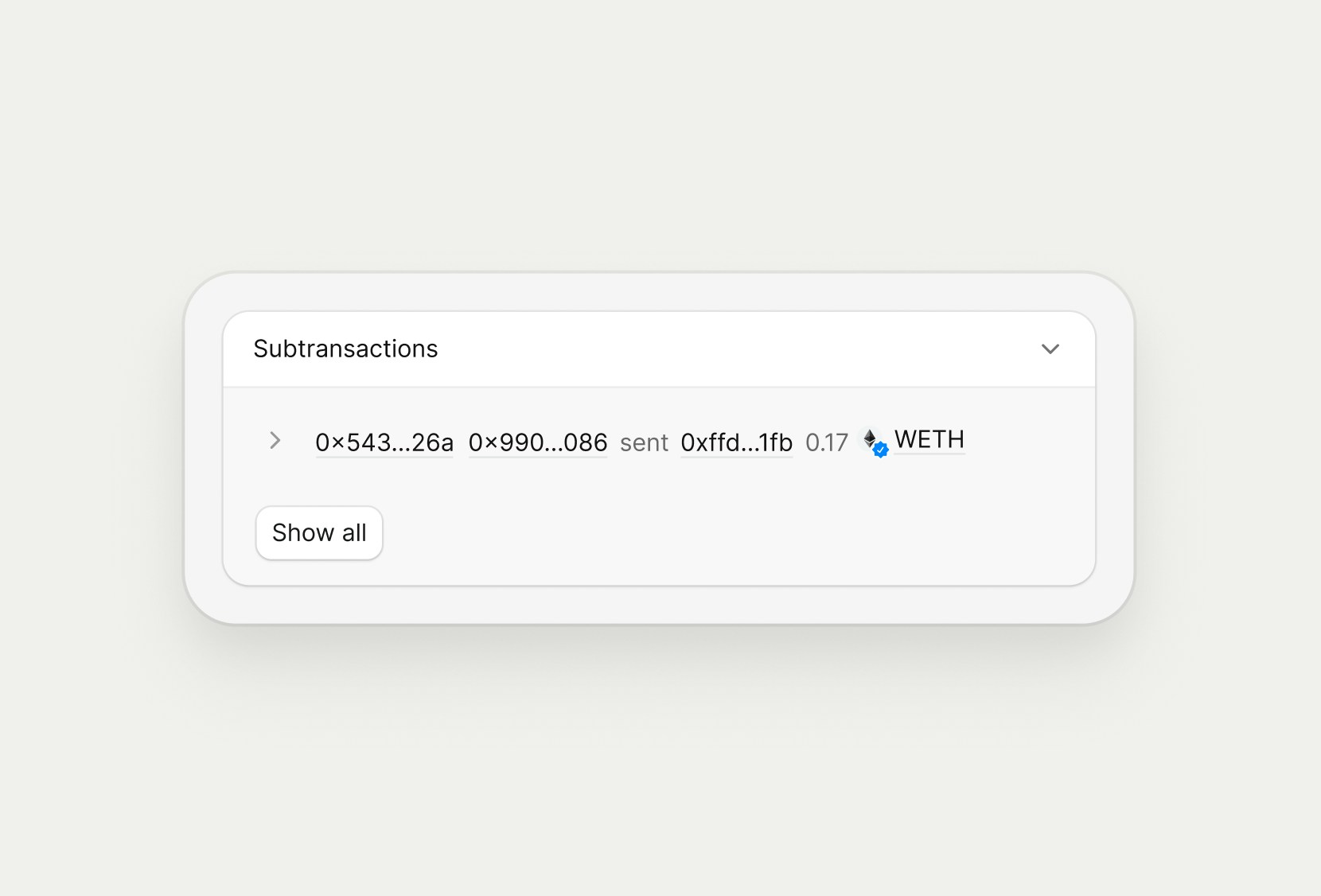Screen dimensions: 1321x896
Task: Open the 0x990...086 address link
Action: (x=537, y=442)
